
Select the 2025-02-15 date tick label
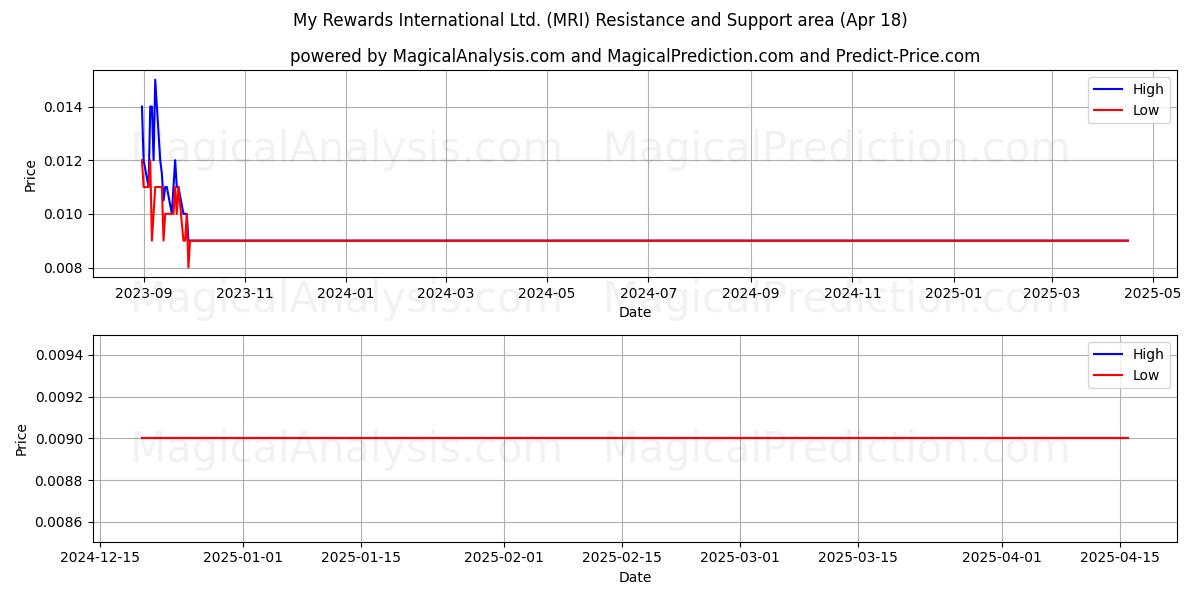[622, 558]
